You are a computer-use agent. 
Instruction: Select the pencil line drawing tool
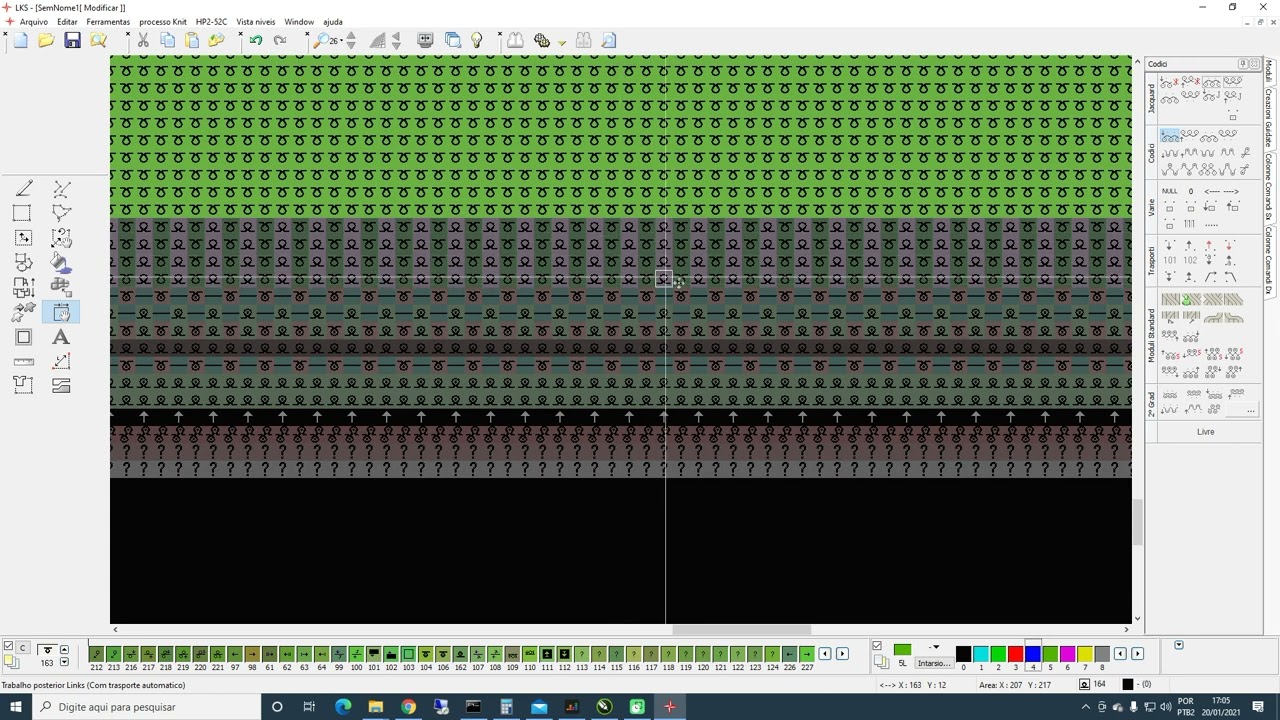tap(24, 189)
